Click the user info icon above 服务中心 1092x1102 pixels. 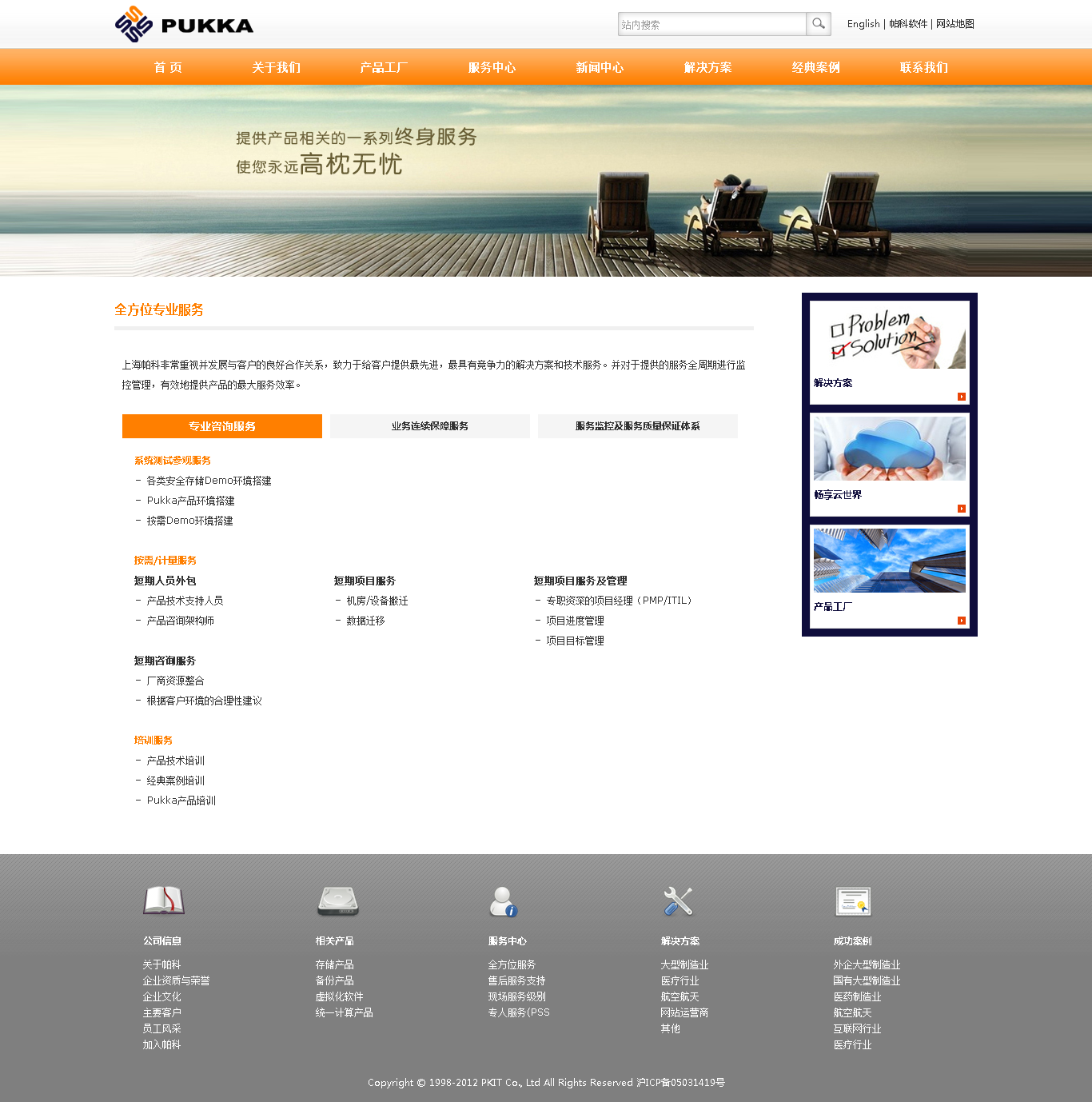point(504,902)
